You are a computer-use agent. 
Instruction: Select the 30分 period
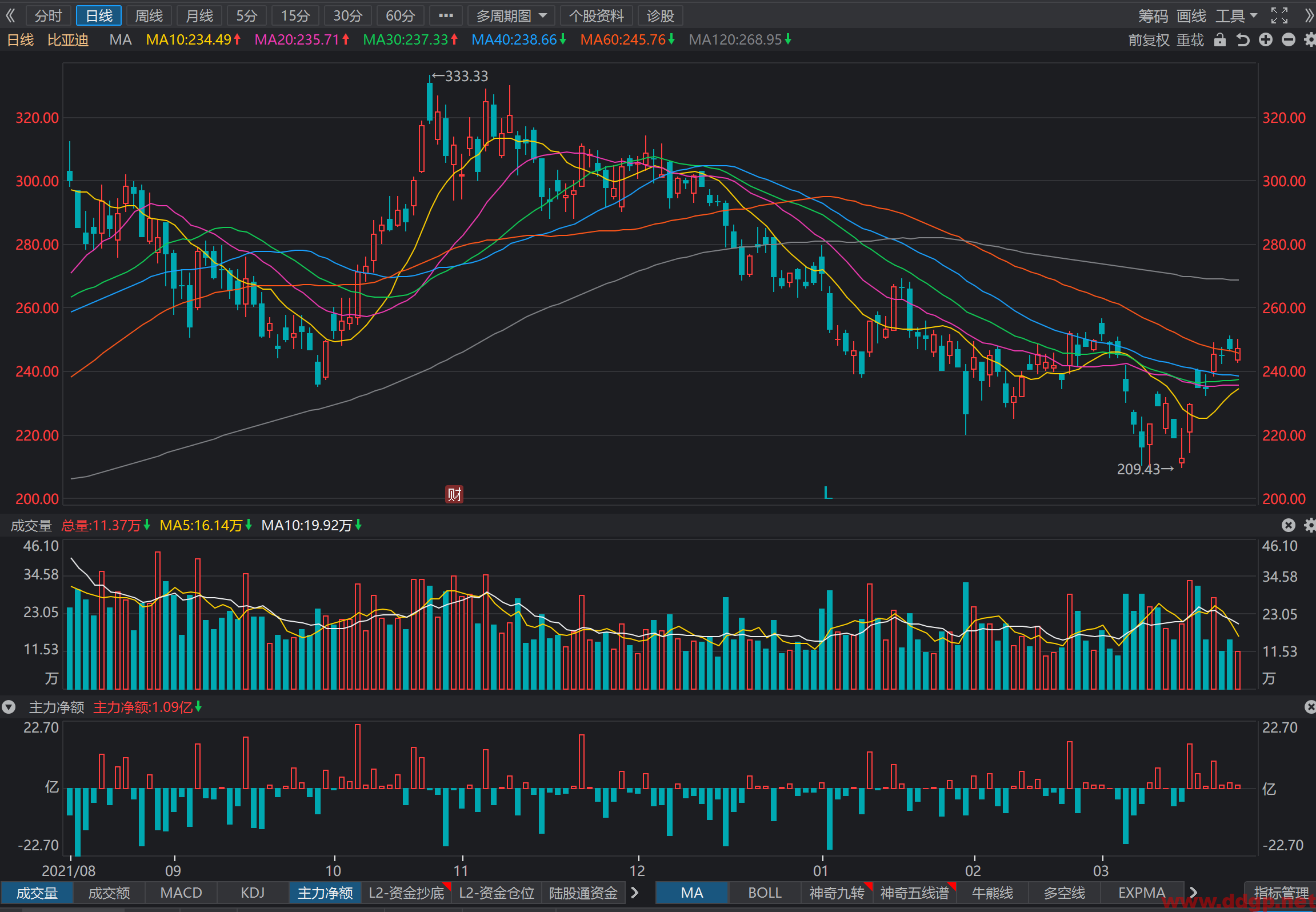coord(348,15)
